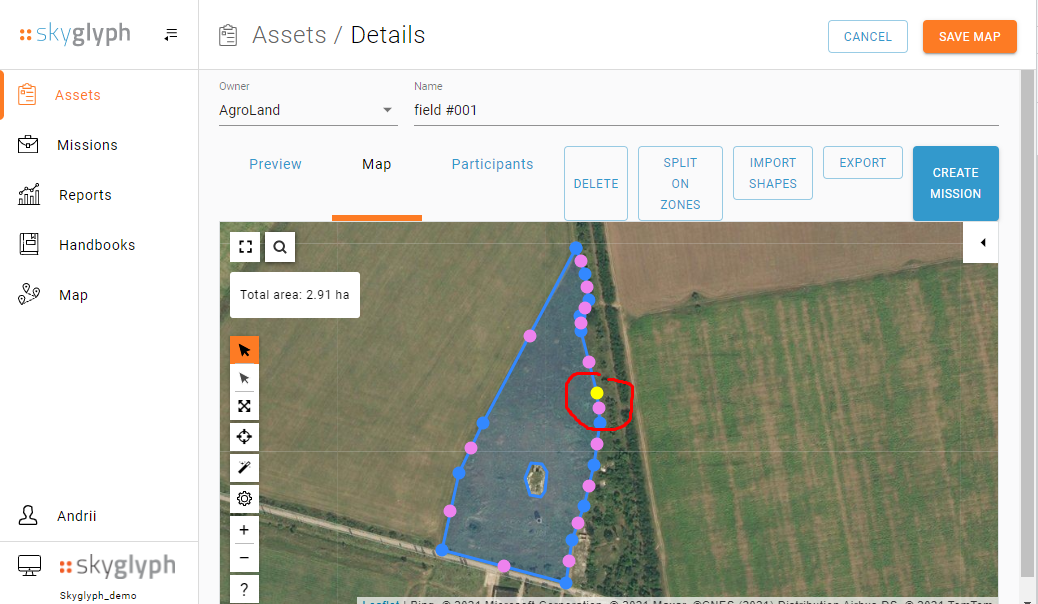The image size is (1038, 604).
Task: Switch to the Preview tab
Action: click(x=275, y=164)
